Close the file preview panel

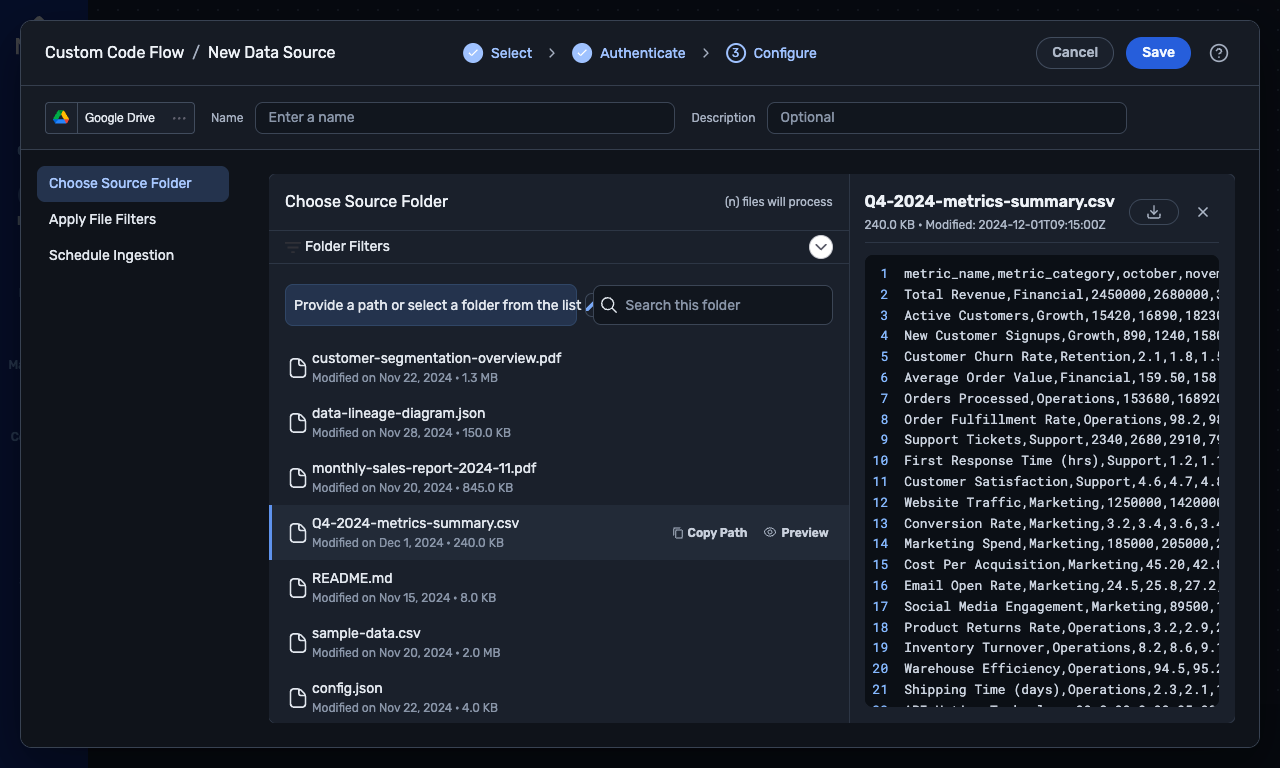1203,212
